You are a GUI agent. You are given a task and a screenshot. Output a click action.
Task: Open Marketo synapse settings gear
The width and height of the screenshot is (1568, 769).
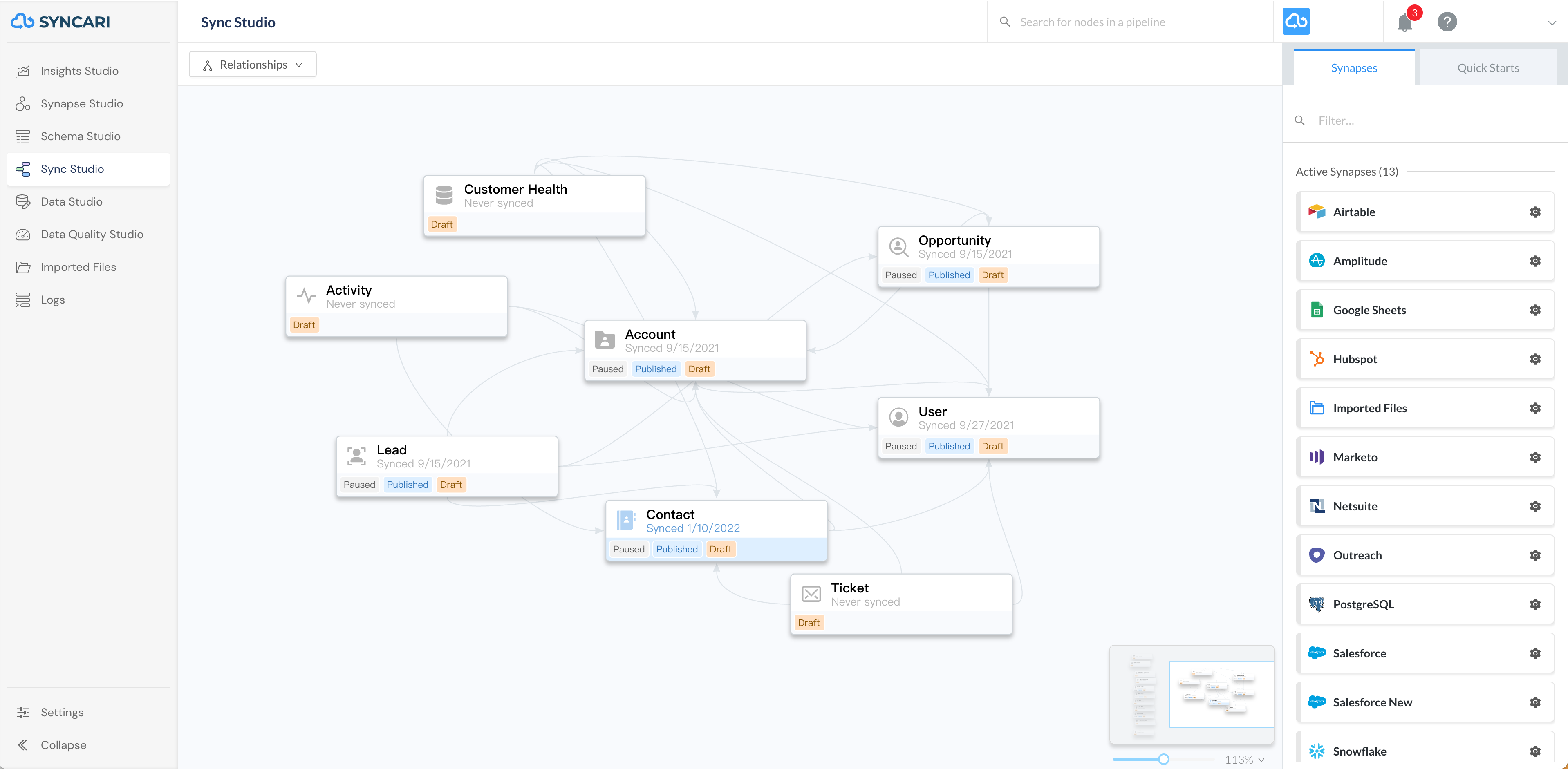pyautogui.click(x=1535, y=458)
